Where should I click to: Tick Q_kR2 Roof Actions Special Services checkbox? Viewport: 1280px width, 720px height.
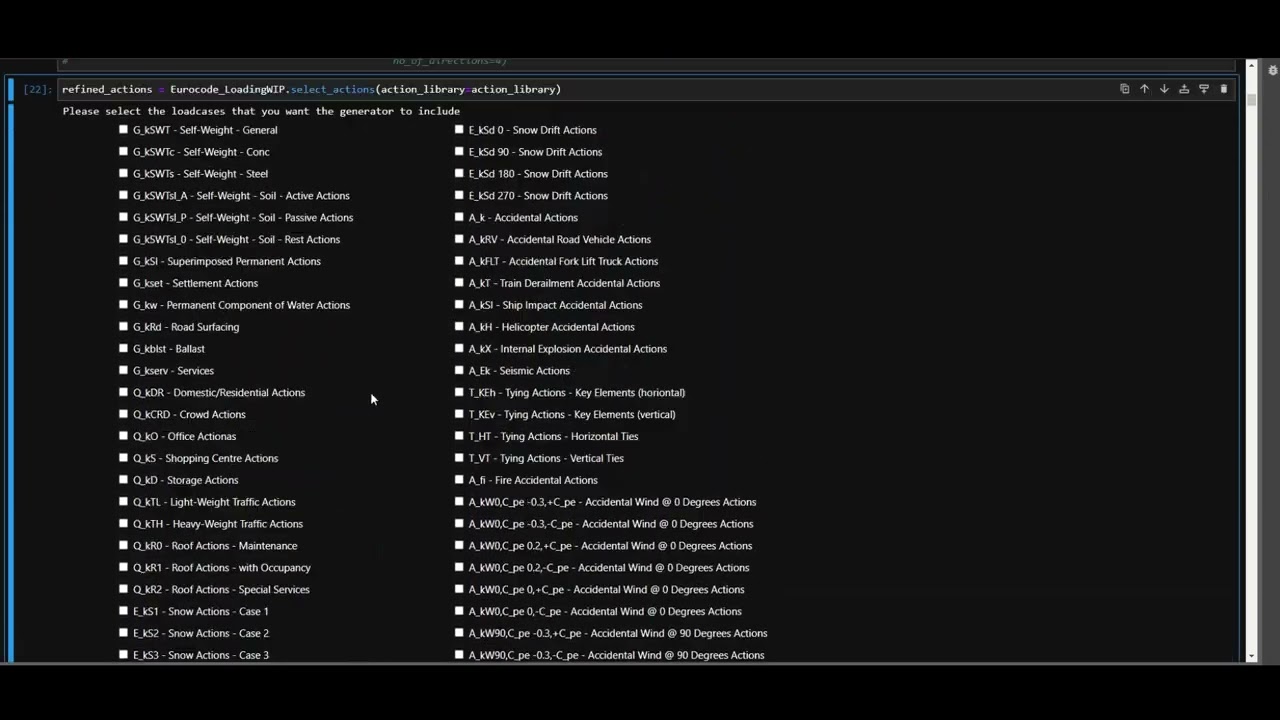pos(123,589)
